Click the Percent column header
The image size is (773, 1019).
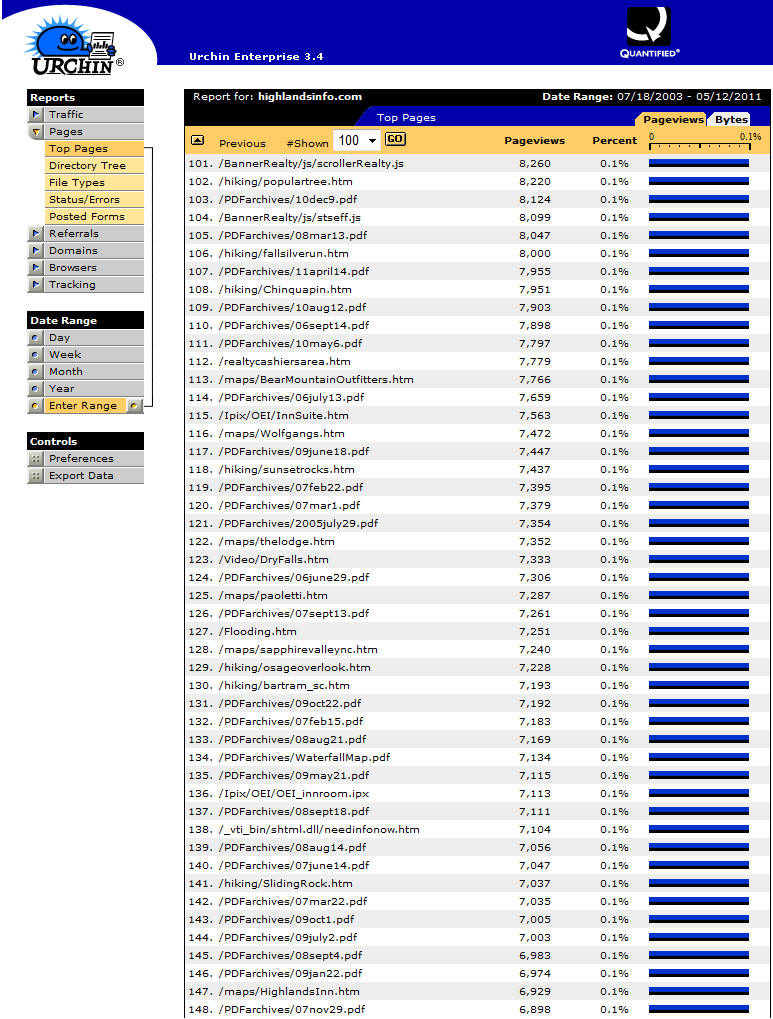[x=614, y=140]
